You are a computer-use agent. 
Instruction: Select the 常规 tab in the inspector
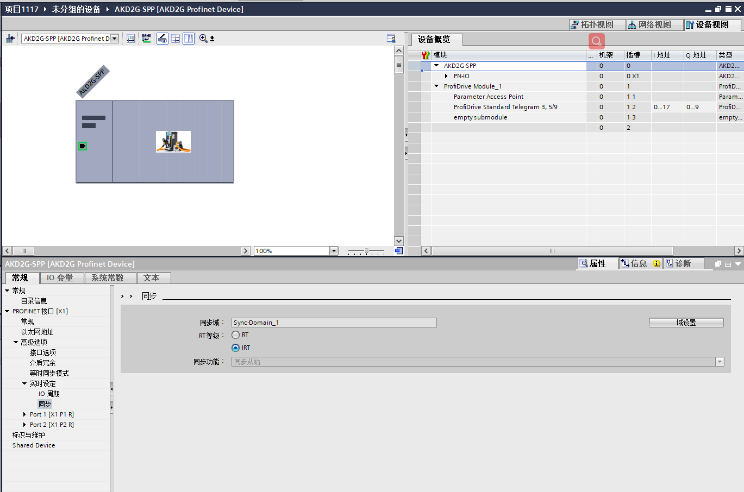(20, 278)
